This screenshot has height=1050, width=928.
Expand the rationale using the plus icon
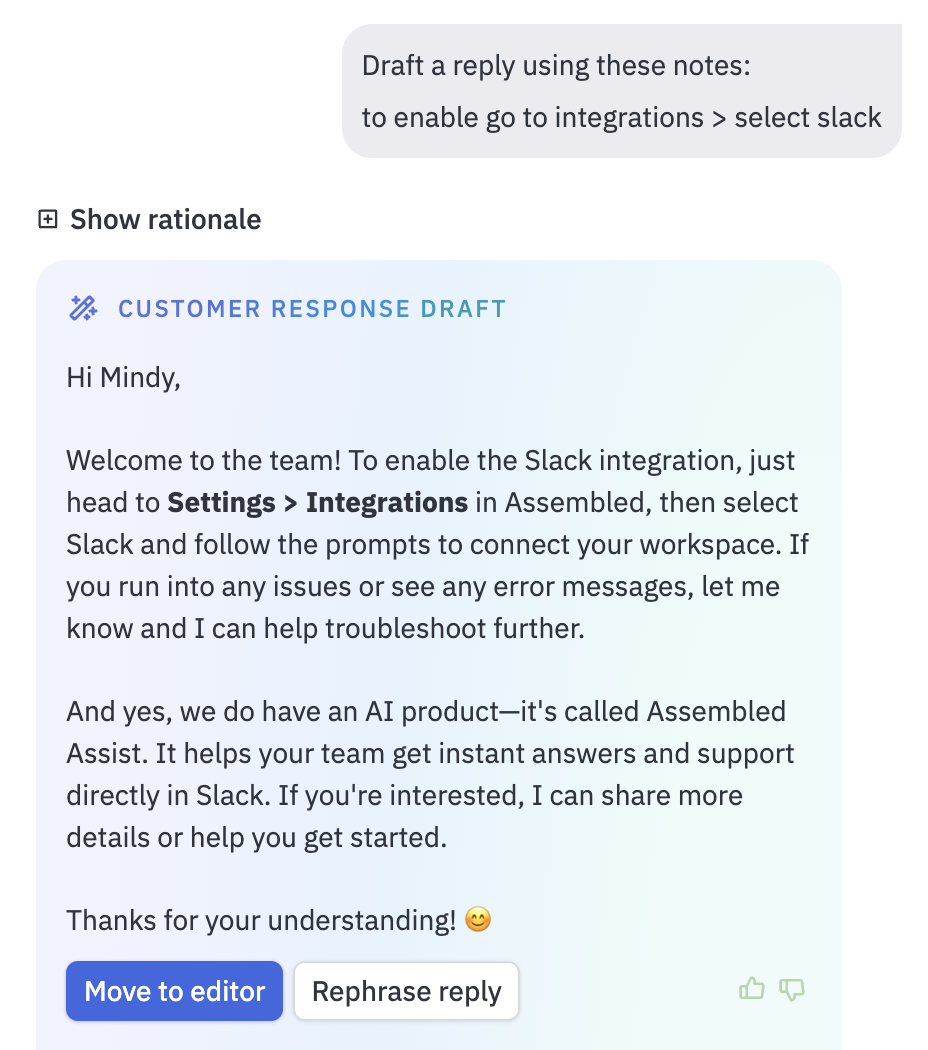point(48,219)
